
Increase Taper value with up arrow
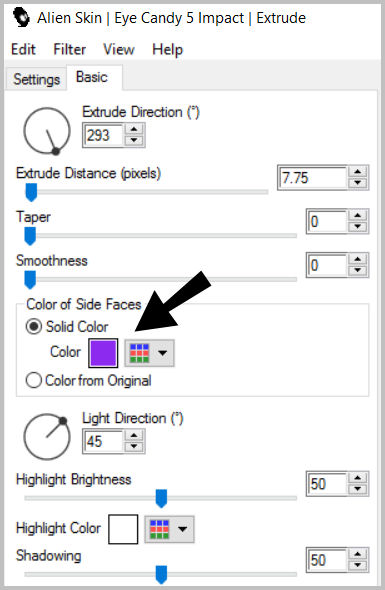click(358, 216)
